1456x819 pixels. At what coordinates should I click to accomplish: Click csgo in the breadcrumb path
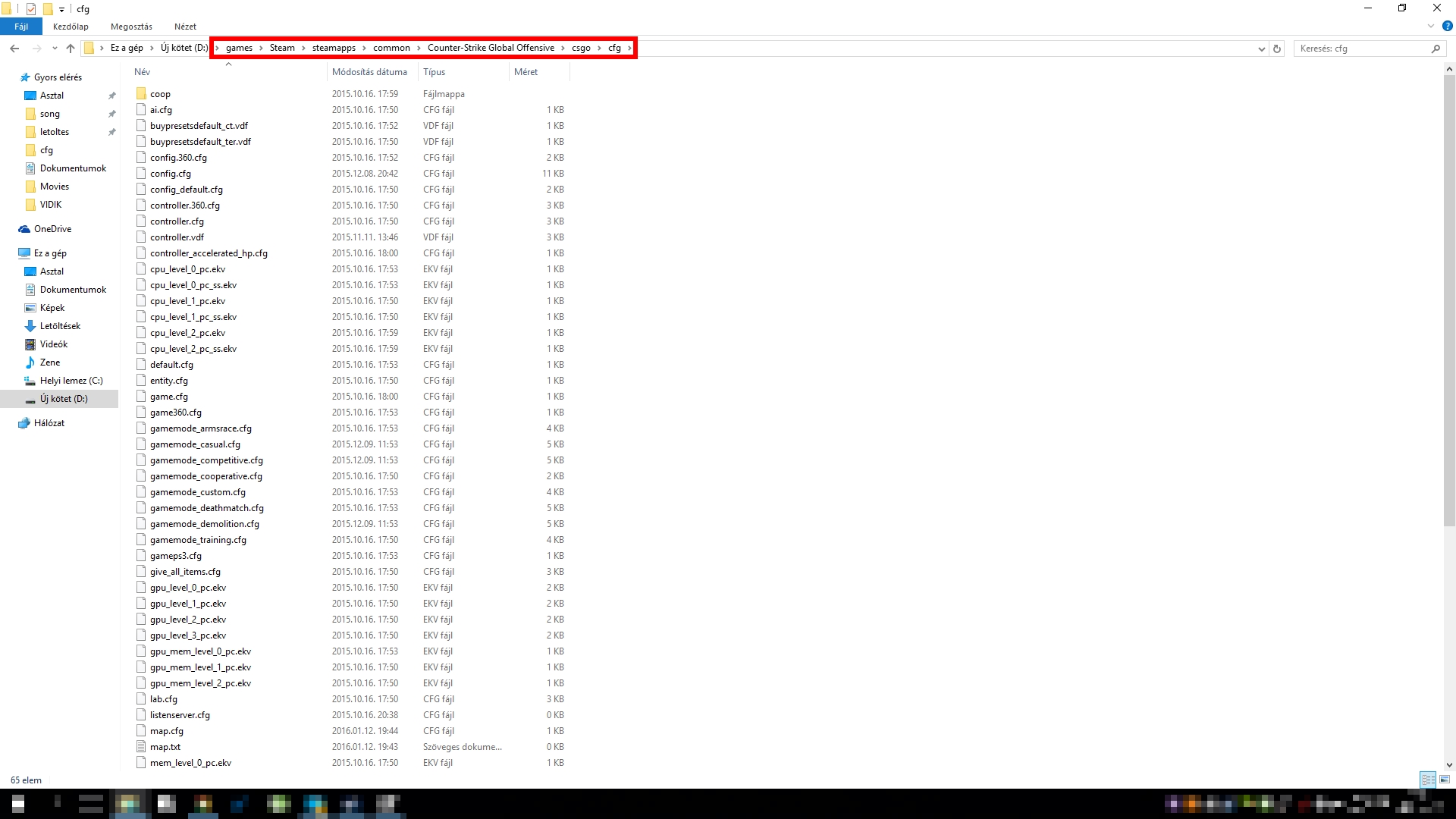click(581, 48)
